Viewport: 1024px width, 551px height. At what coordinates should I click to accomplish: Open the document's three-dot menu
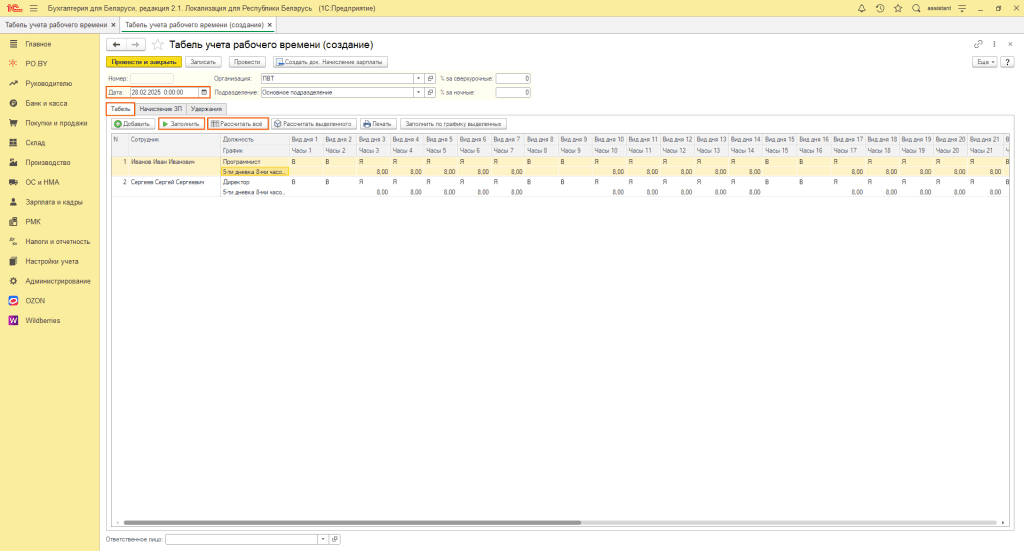[994, 44]
